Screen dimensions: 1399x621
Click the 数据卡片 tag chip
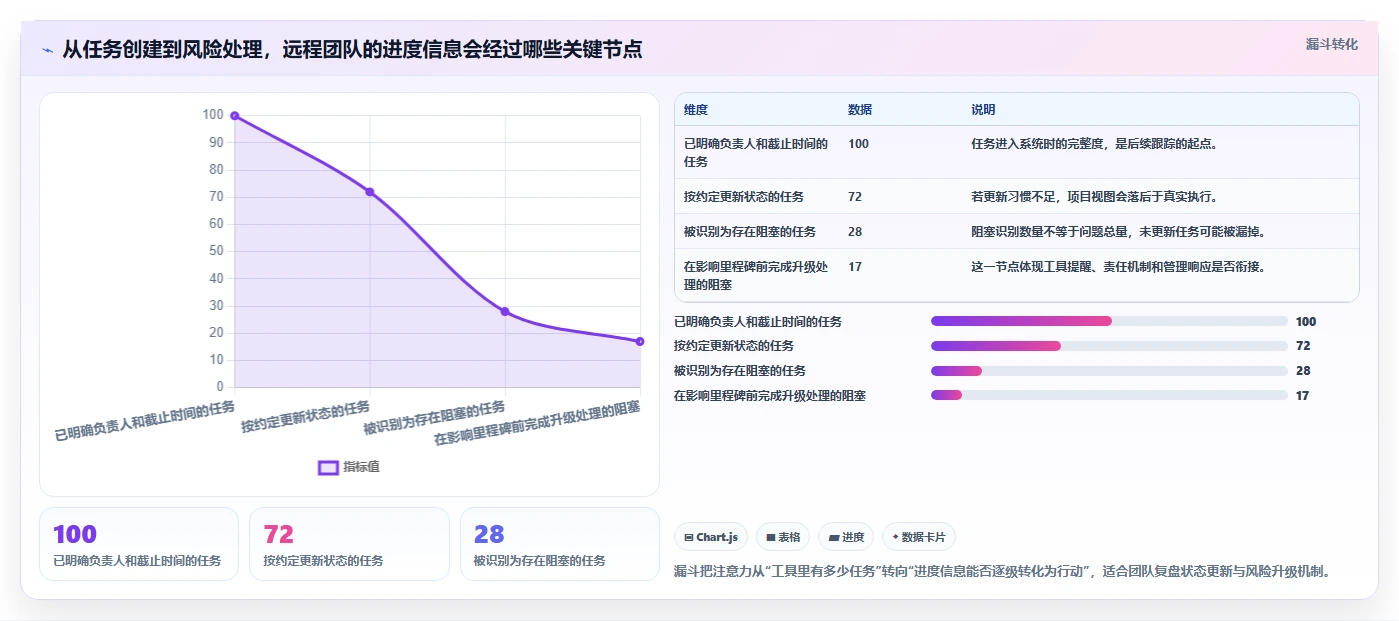[918, 537]
